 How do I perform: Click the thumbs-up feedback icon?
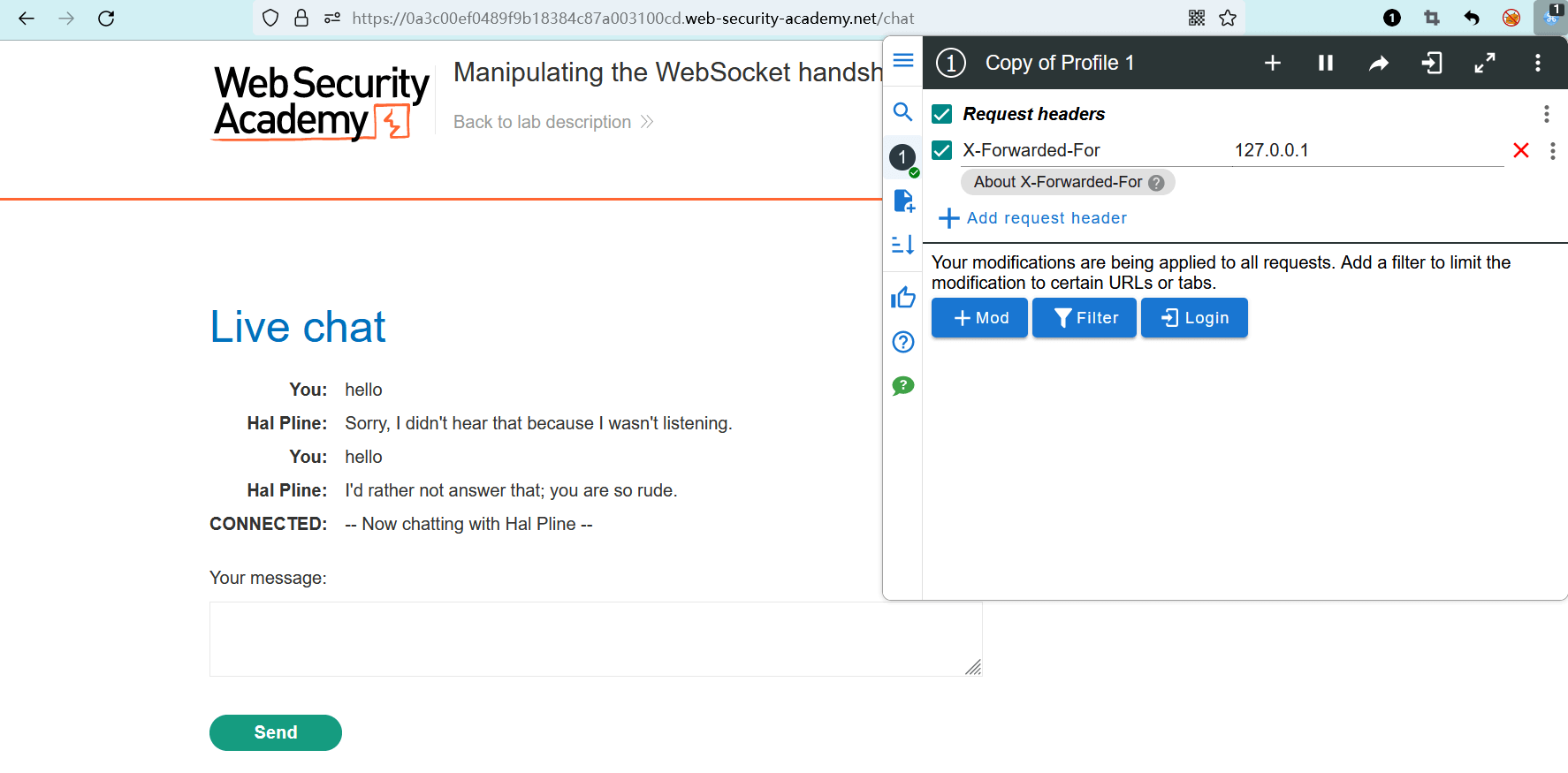click(x=902, y=298)
